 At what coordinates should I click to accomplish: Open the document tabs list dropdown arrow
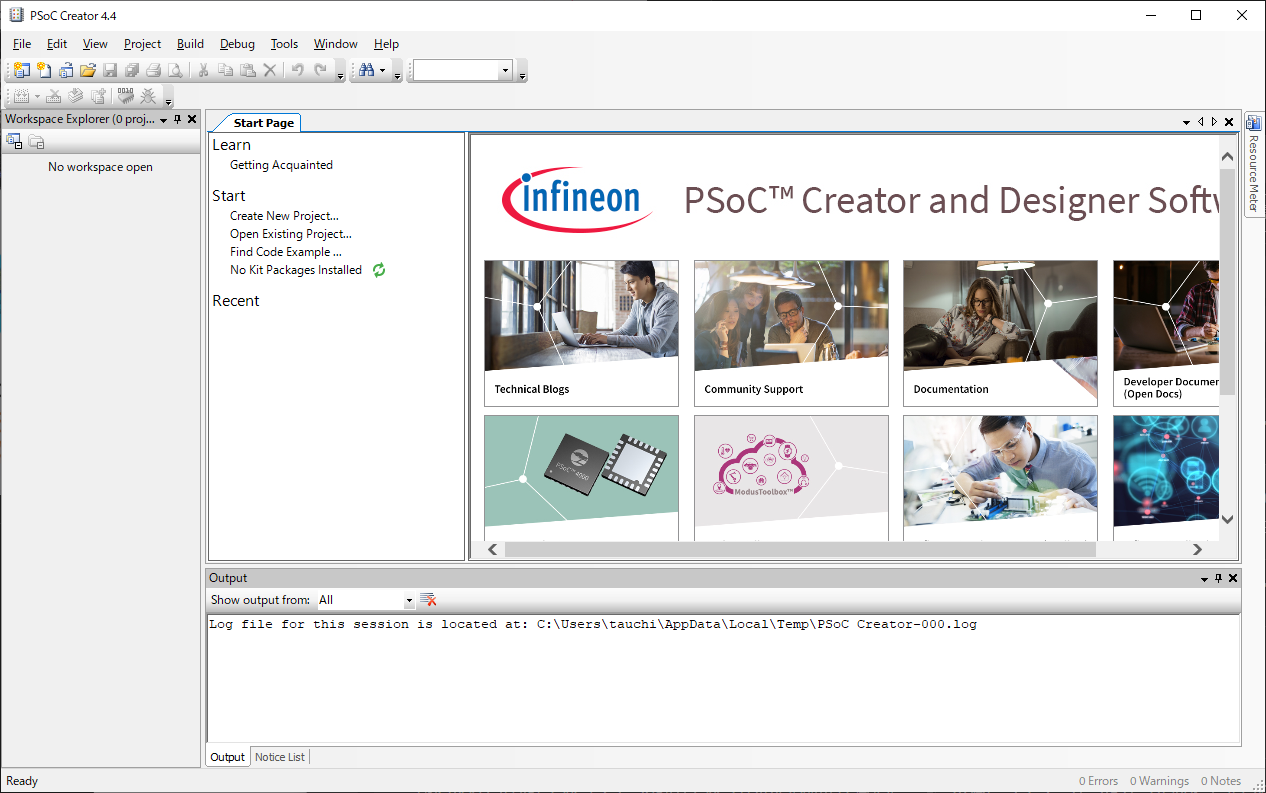point(1187,122)
